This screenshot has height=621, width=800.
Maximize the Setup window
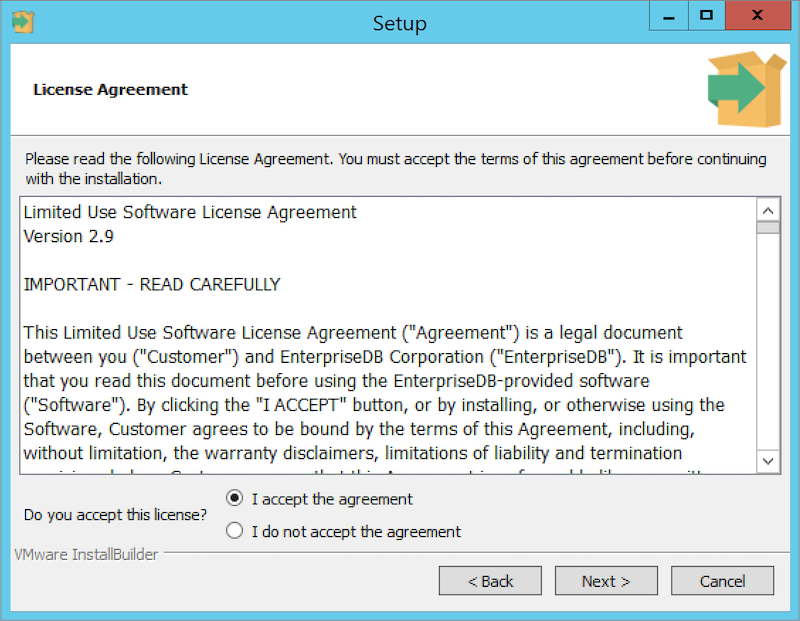pyautogui.click(x=707, y=16)
